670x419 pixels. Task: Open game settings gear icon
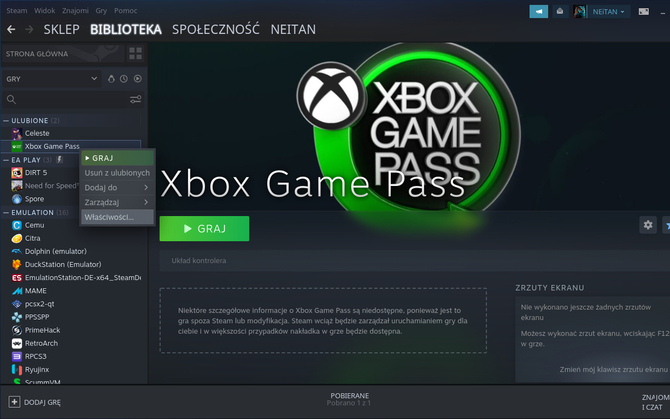[648, 225]
